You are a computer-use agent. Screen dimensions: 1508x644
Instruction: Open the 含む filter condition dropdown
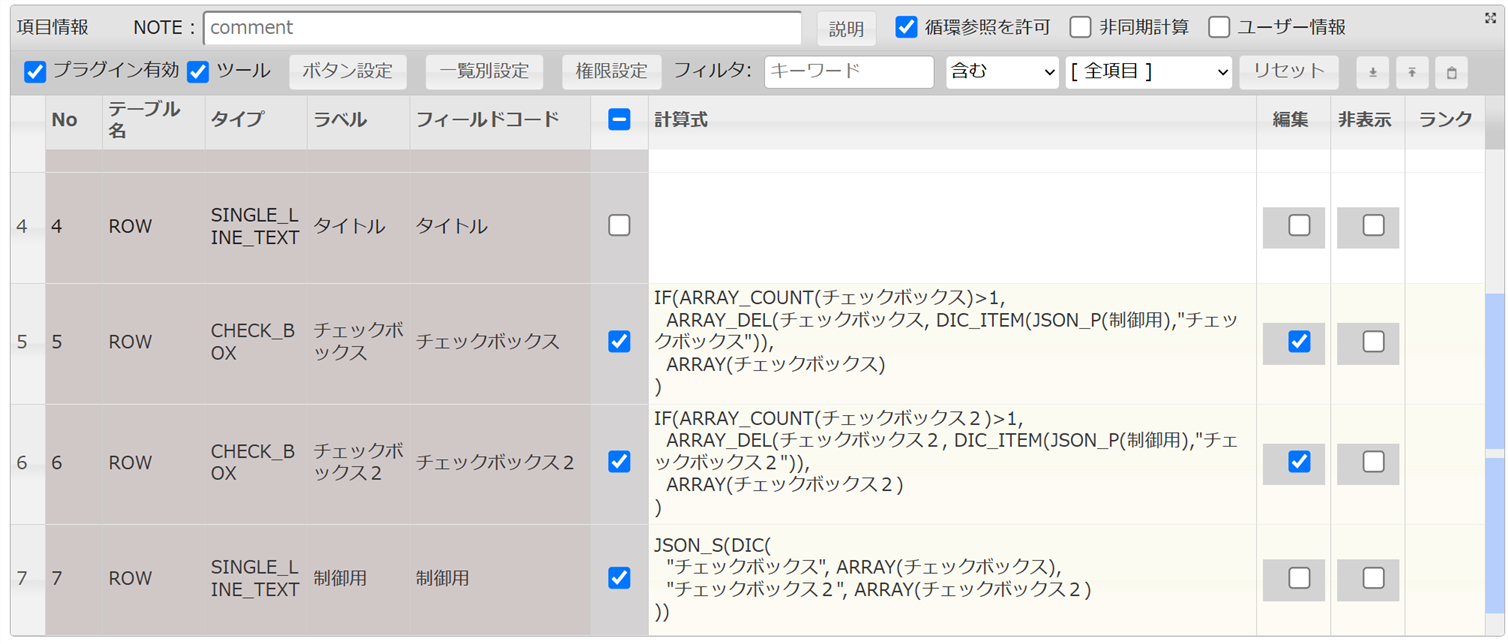click(1002, 72)
